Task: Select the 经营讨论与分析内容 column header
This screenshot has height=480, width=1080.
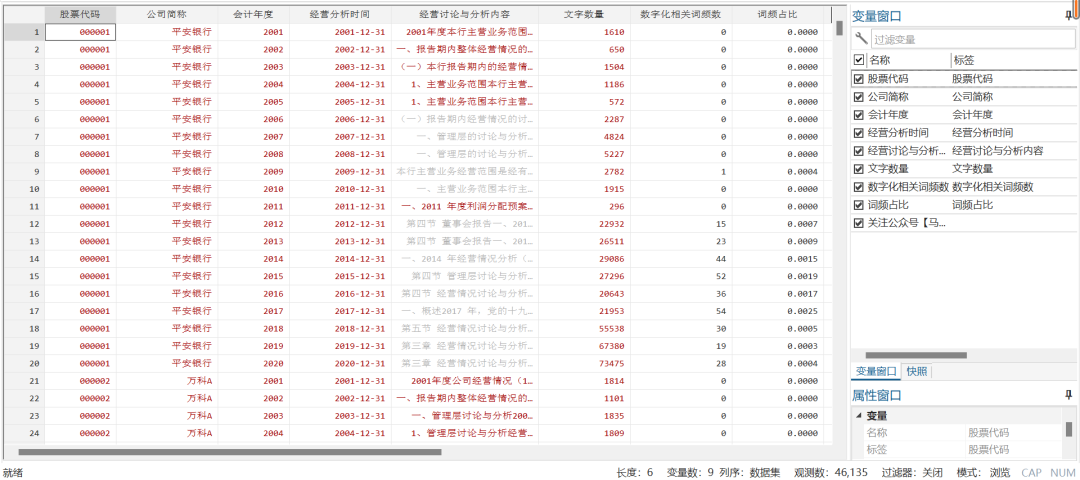Action: [465, 14]
